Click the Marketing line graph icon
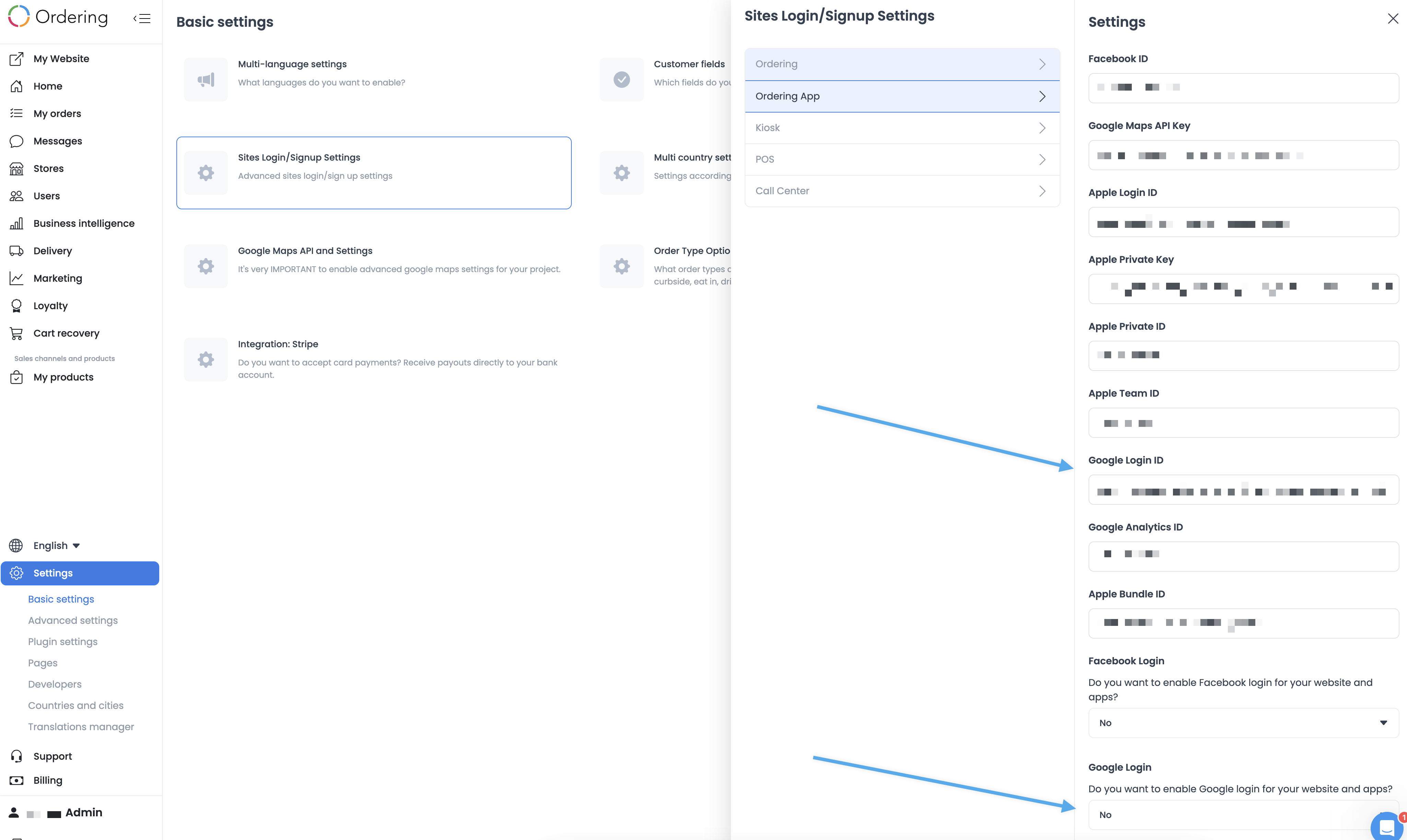This screenshot has width=1407, height=840. pyautogui.click(x=16, y=278)
